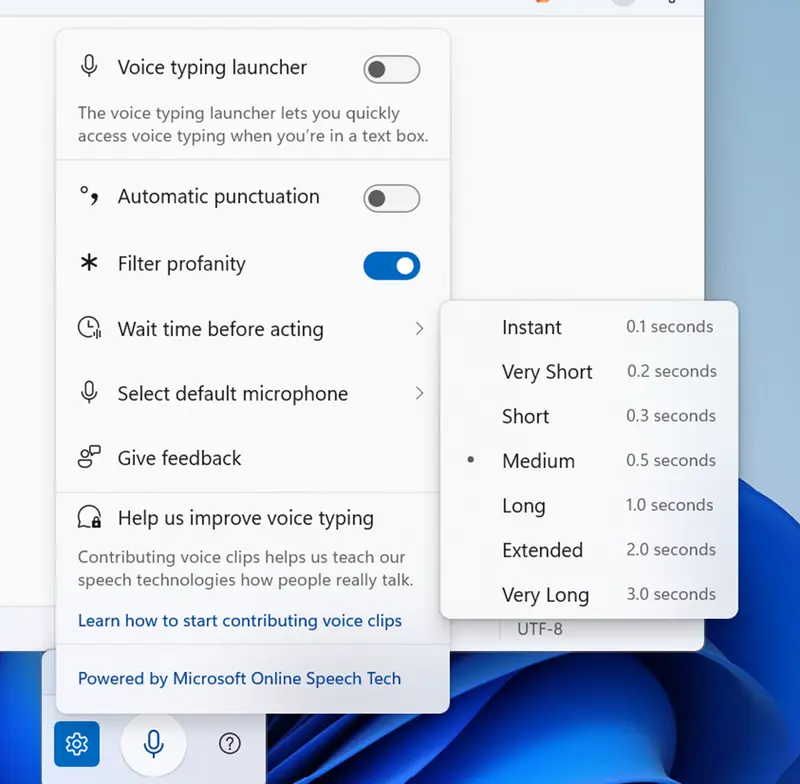Disable the Filter profanity toggle
Viewport: 800px width, 784px height.
391,265
